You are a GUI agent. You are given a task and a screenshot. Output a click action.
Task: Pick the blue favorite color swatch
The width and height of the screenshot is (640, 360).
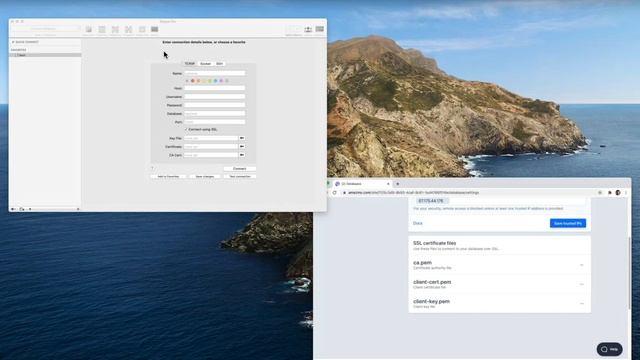pos(216,81)
